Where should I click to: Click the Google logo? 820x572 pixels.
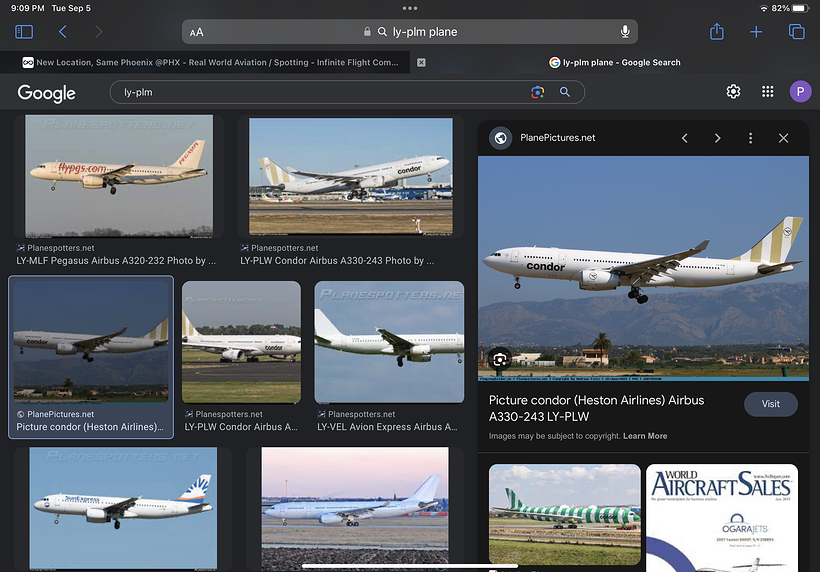[47, 93]
